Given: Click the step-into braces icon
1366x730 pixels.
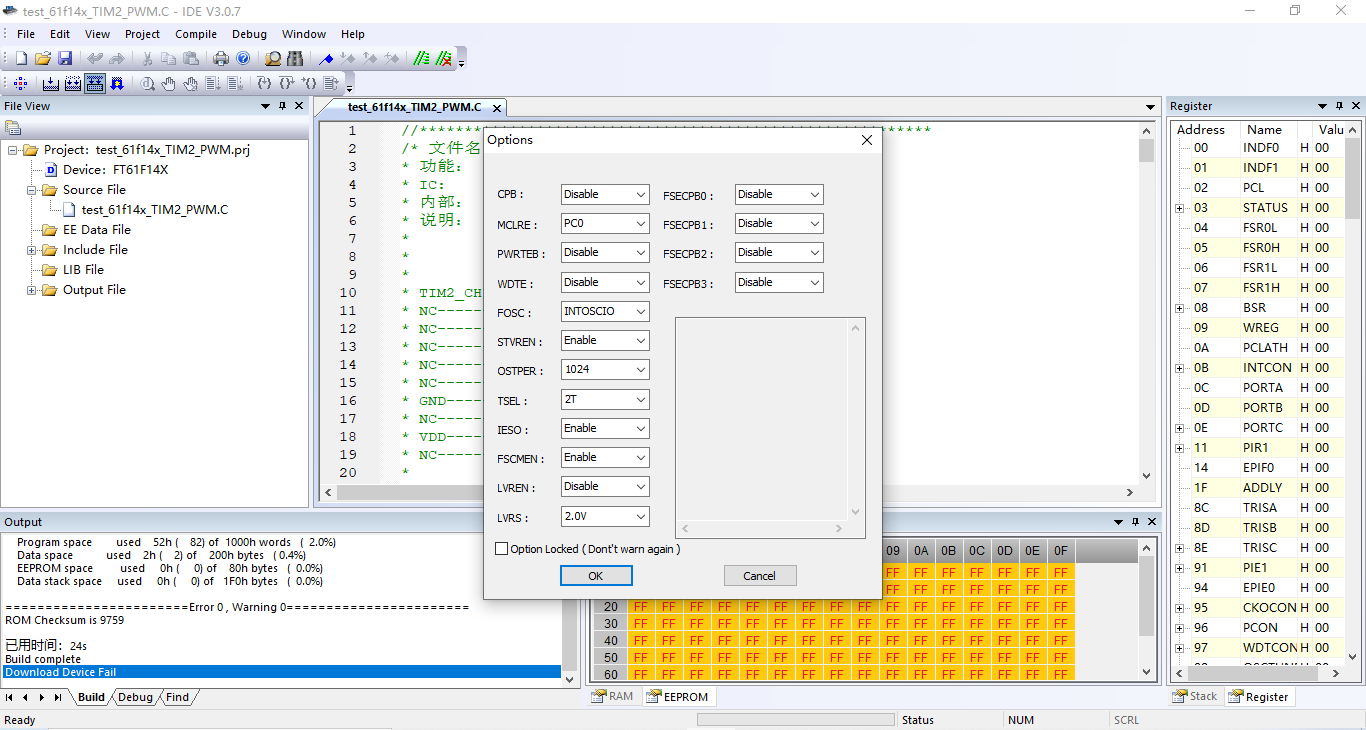Looking at the screenshot, I should click(264, 83).
